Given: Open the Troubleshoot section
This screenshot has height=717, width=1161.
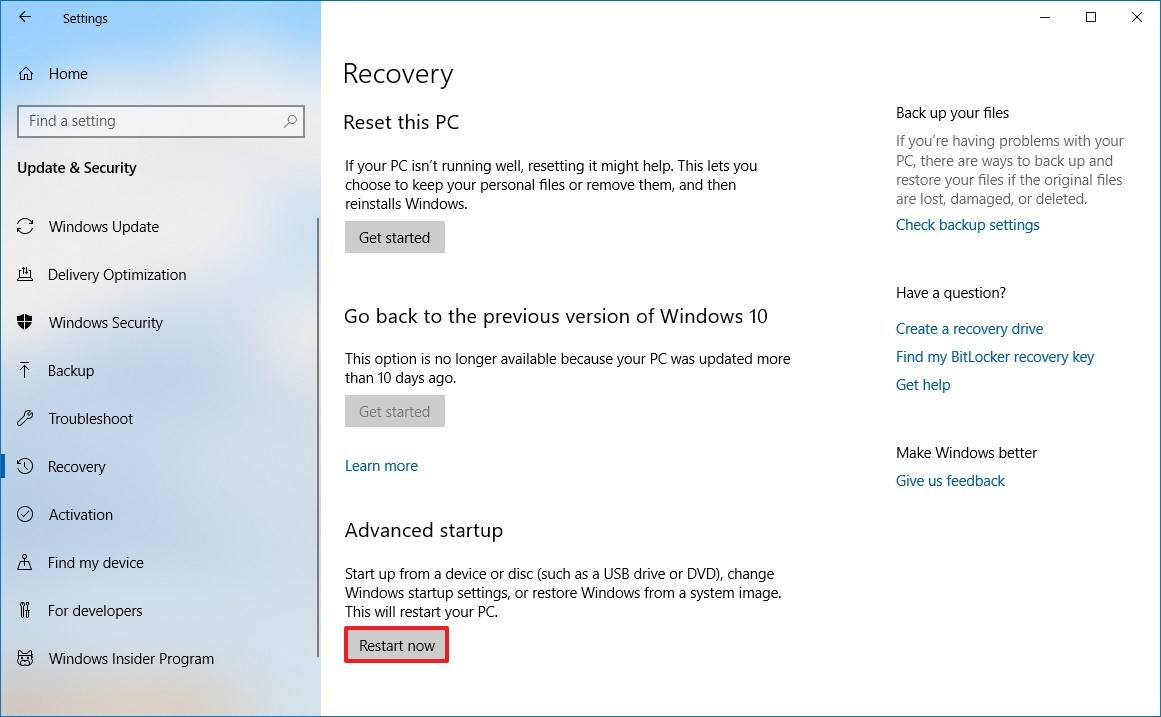Looking at the screenshot, I should click(x=90, y=418).
